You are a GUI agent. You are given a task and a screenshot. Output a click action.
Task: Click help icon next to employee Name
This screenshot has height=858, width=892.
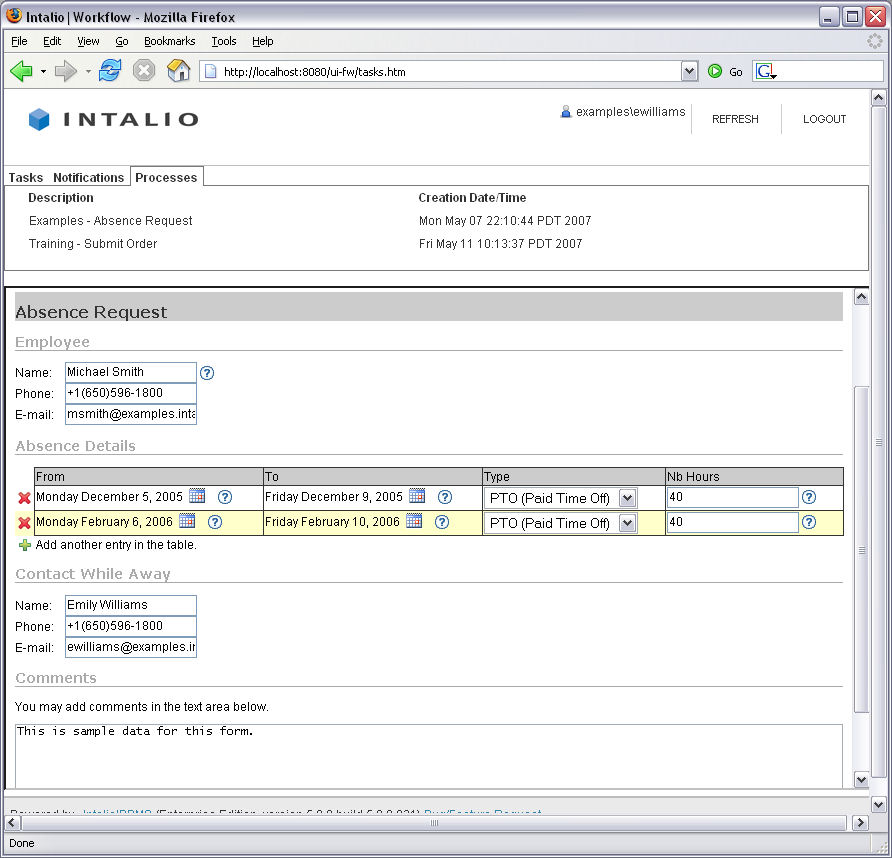click(207, 373)
